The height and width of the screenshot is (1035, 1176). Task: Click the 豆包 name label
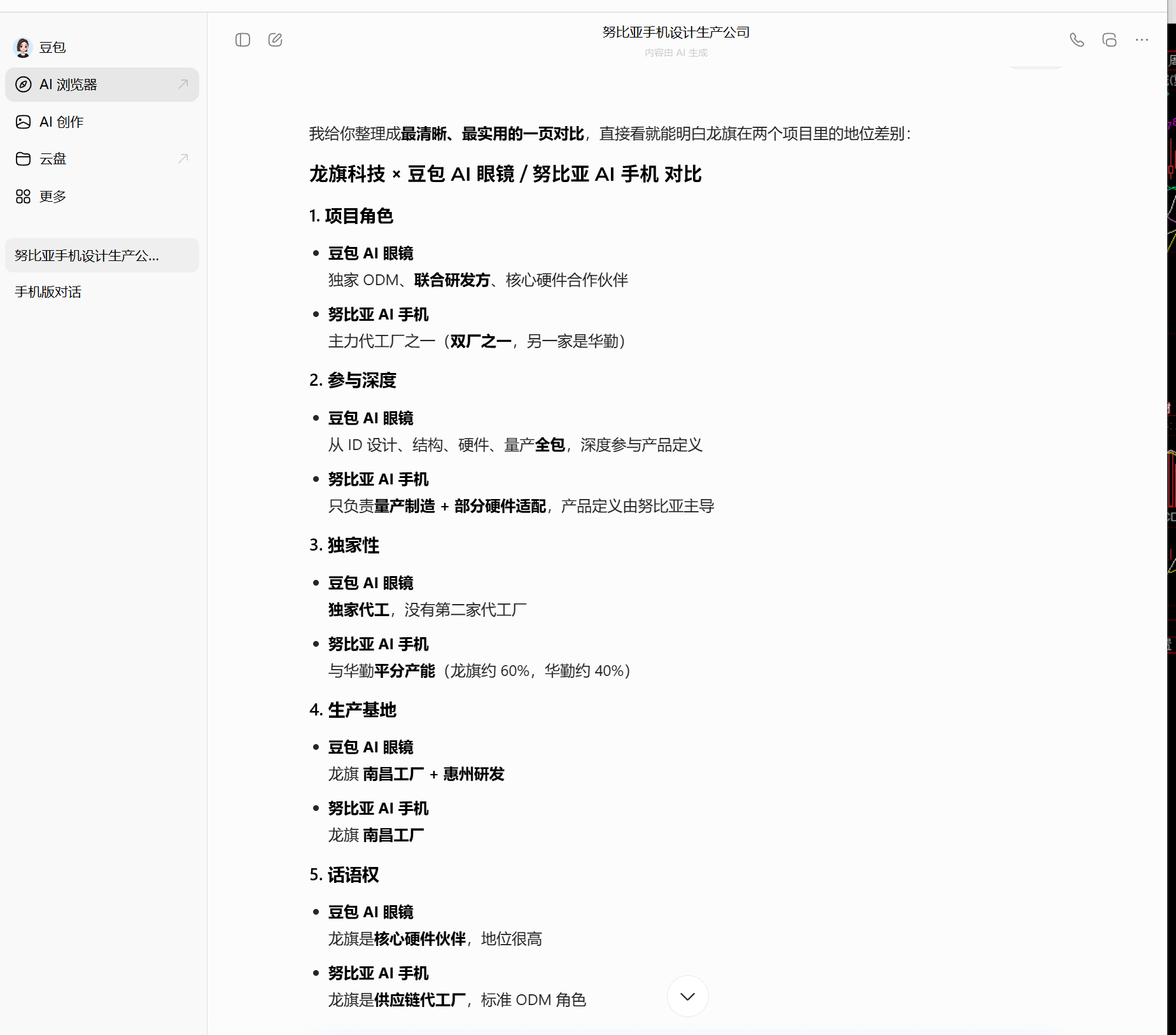[53, 48]
